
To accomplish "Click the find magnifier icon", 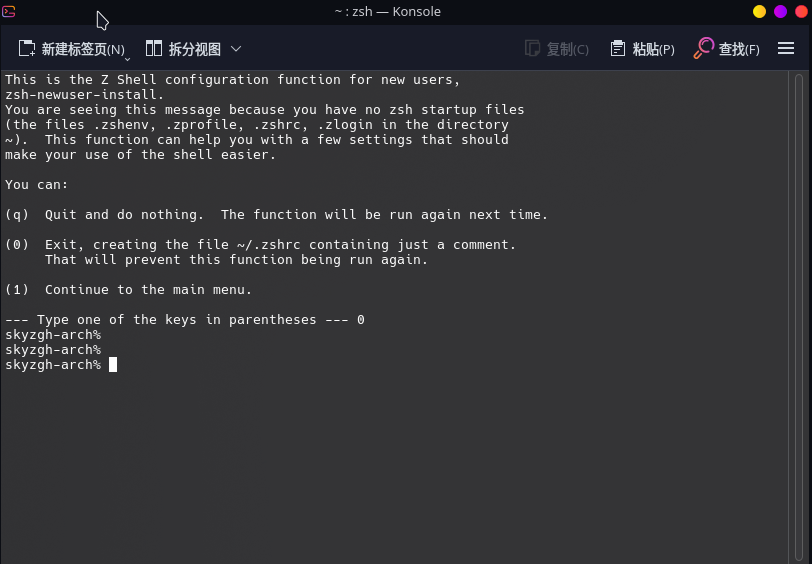I will pyautogui.click(x=704, y=48).
